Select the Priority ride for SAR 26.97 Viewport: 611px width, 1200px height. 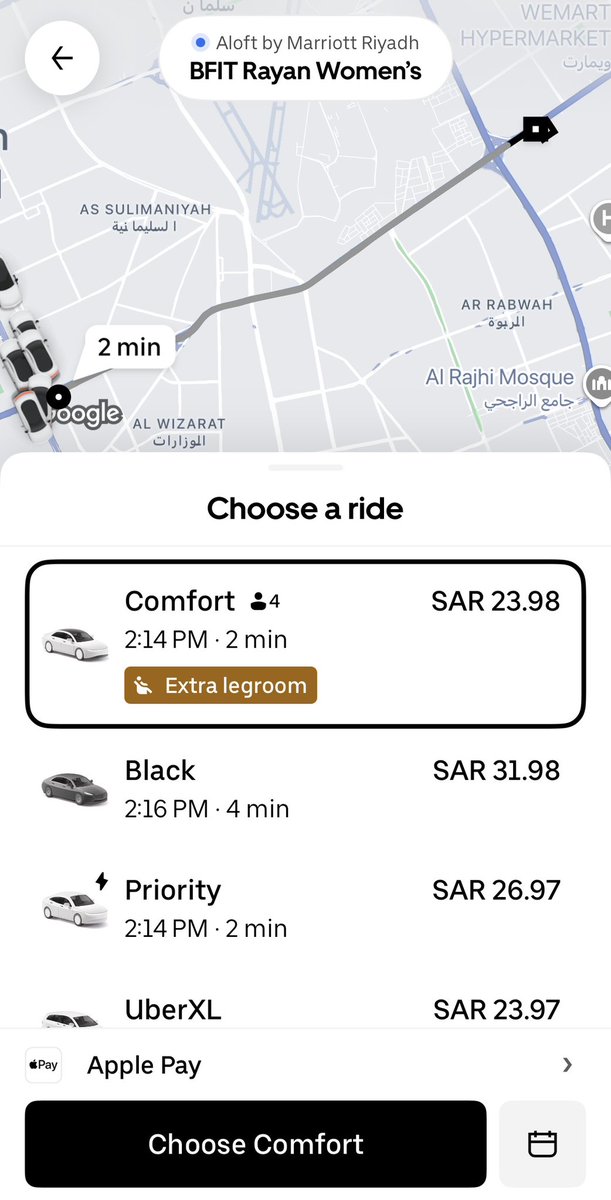tap(305, 908)
